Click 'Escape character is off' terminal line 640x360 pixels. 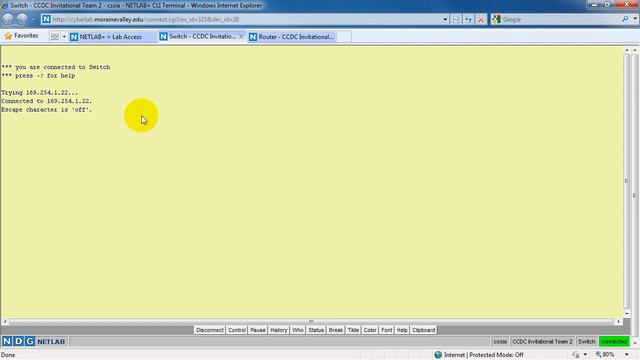click(x=47, y=109)
